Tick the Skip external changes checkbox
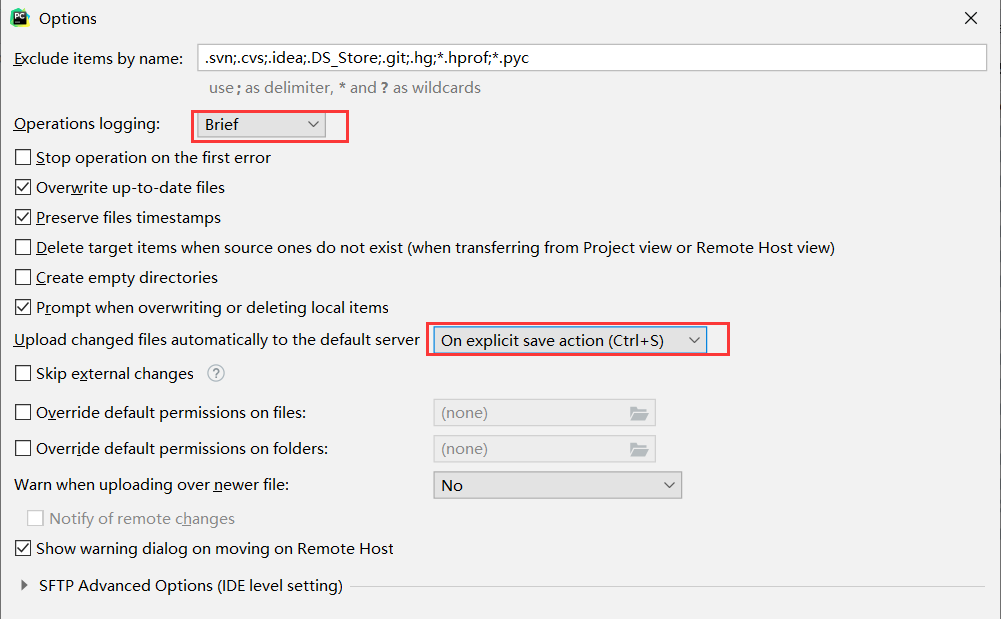 click(24, 374)
